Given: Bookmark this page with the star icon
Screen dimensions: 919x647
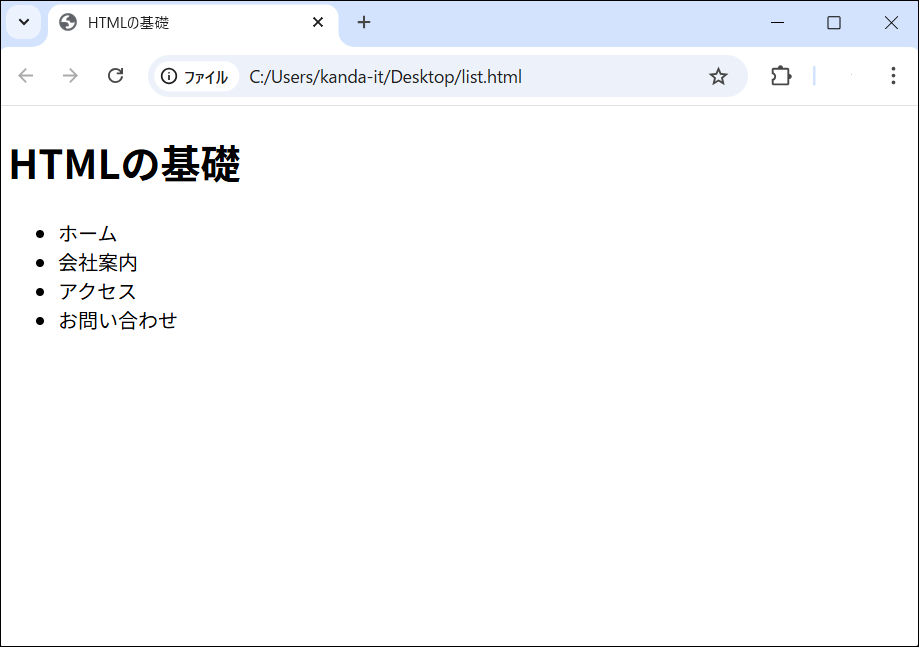Looking at the screenshot, I should [718, 77].
